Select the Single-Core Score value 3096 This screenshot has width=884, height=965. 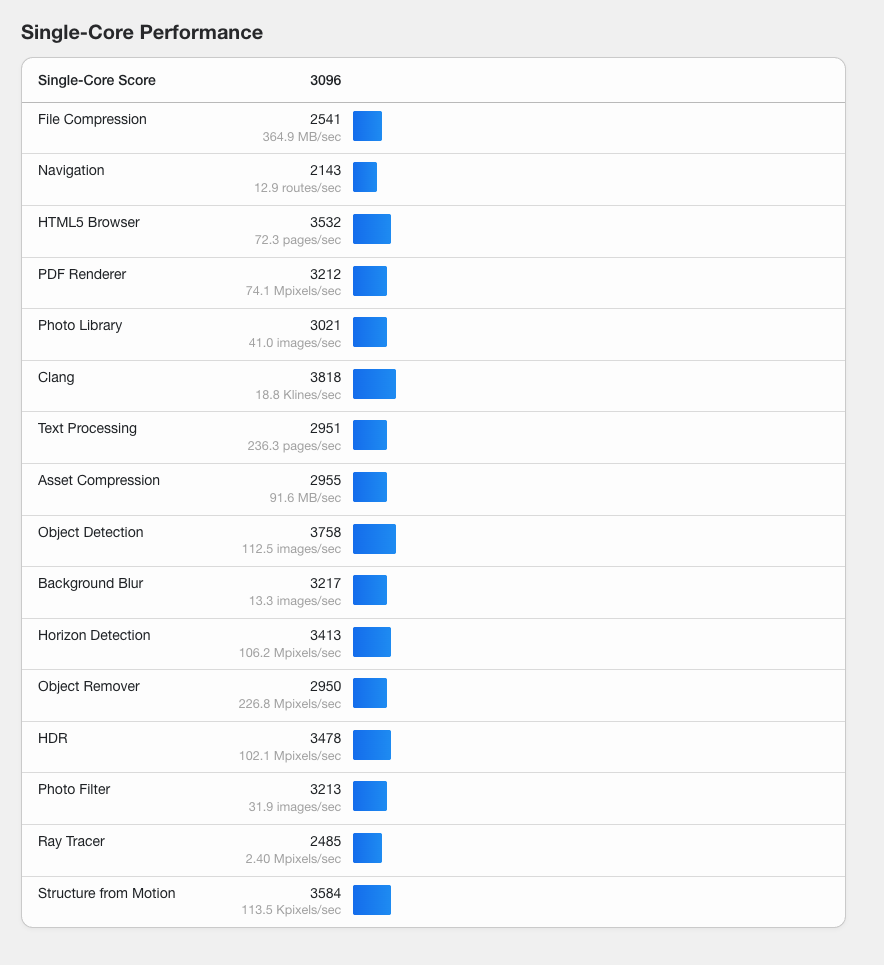click(x=325, y=80)
